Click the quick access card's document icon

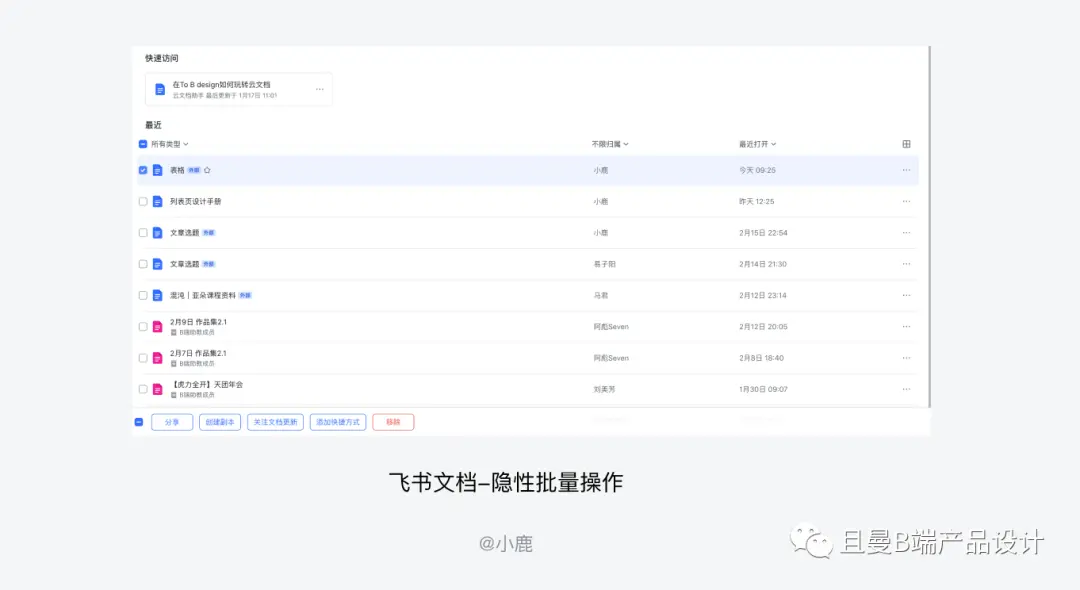point(160,89)
